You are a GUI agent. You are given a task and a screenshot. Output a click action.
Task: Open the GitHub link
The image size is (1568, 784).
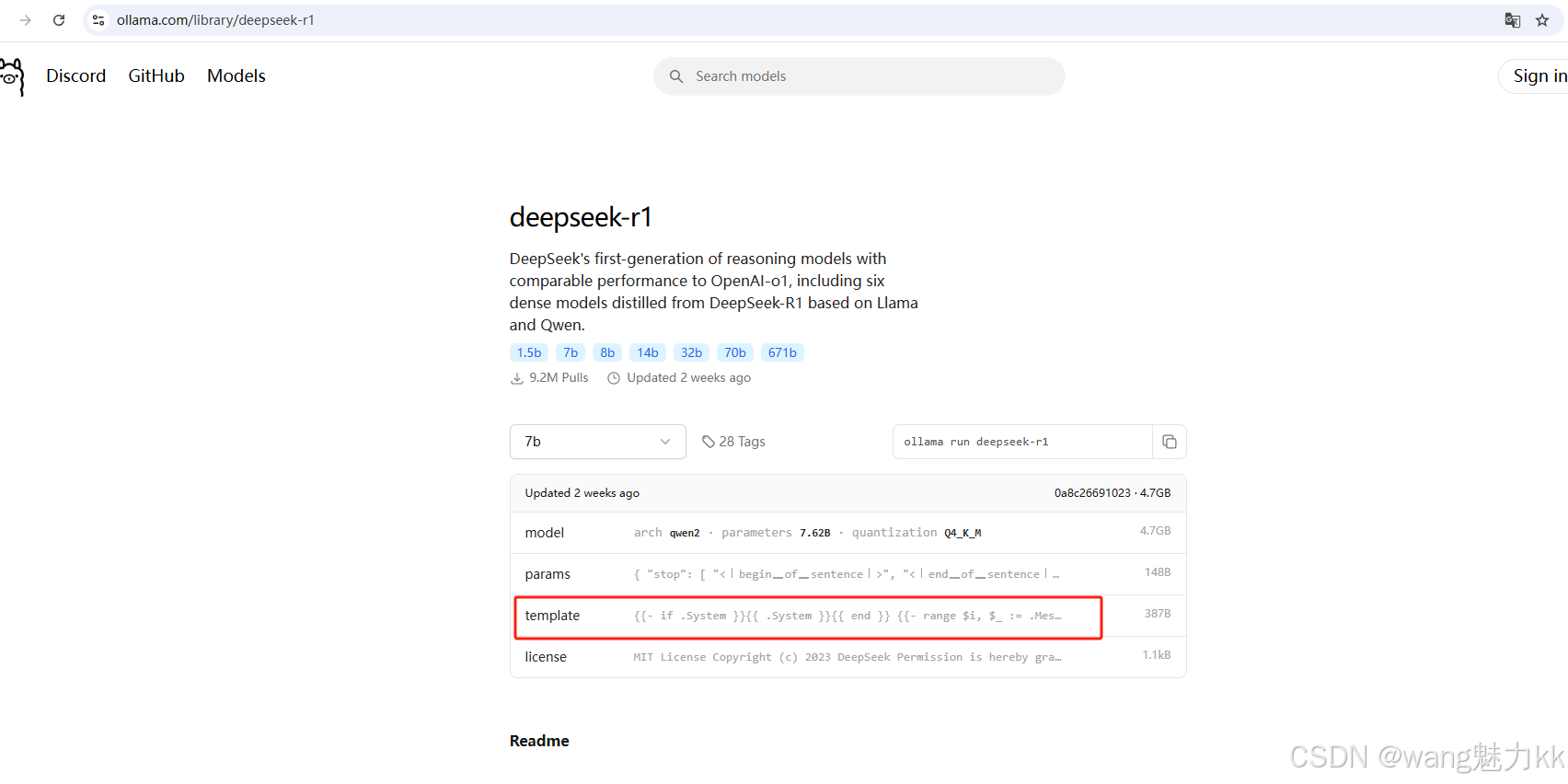[x=156, y=76]
